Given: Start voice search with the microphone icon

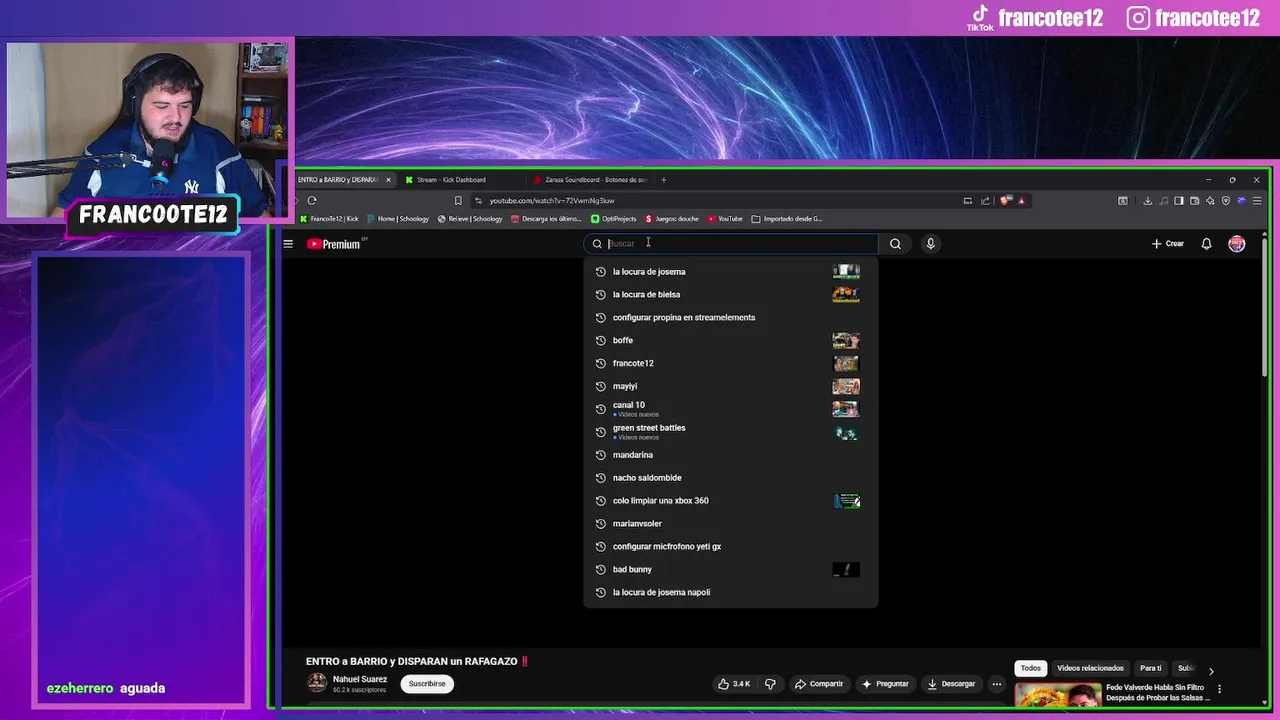Looking at the screenshot, I should pos(930,244).
